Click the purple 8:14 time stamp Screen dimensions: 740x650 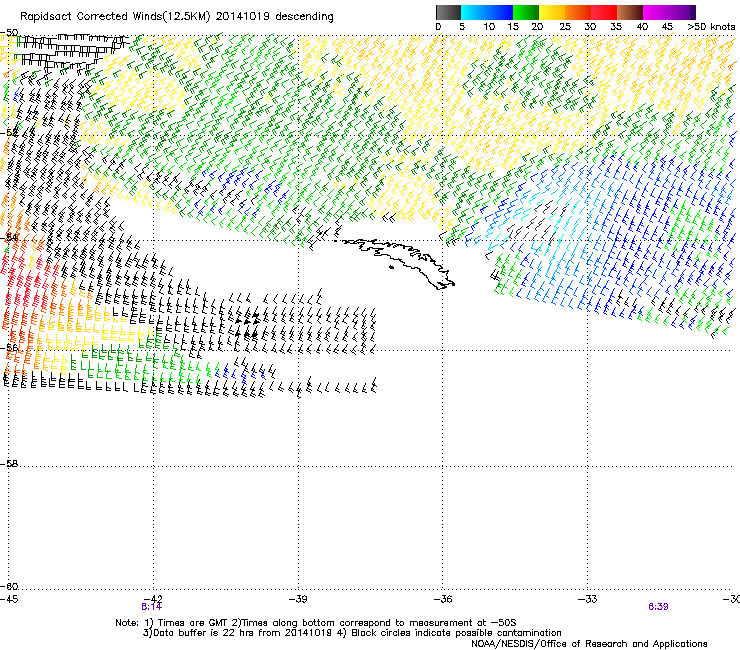(x=151, y=607)
